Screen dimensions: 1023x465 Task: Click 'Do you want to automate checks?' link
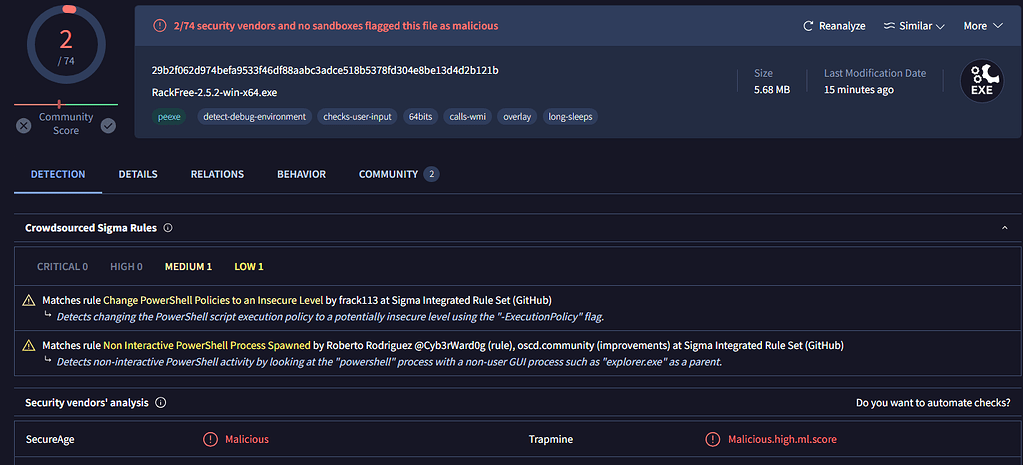pos(932,403)
